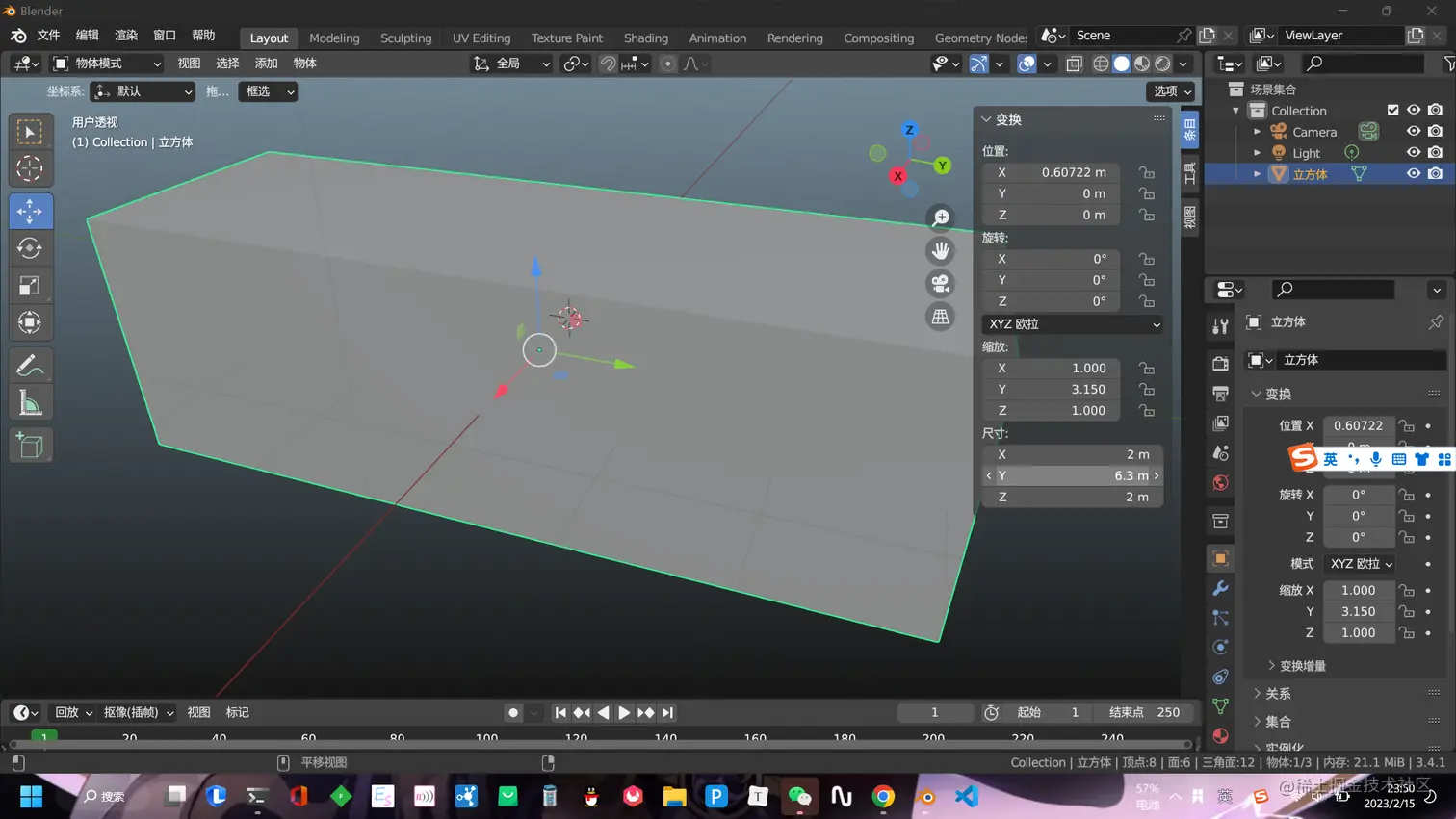This screenshot has width=1456, height=819.
Task: Open the 默认 coordinate system dropdown
Action: [143, 91]
